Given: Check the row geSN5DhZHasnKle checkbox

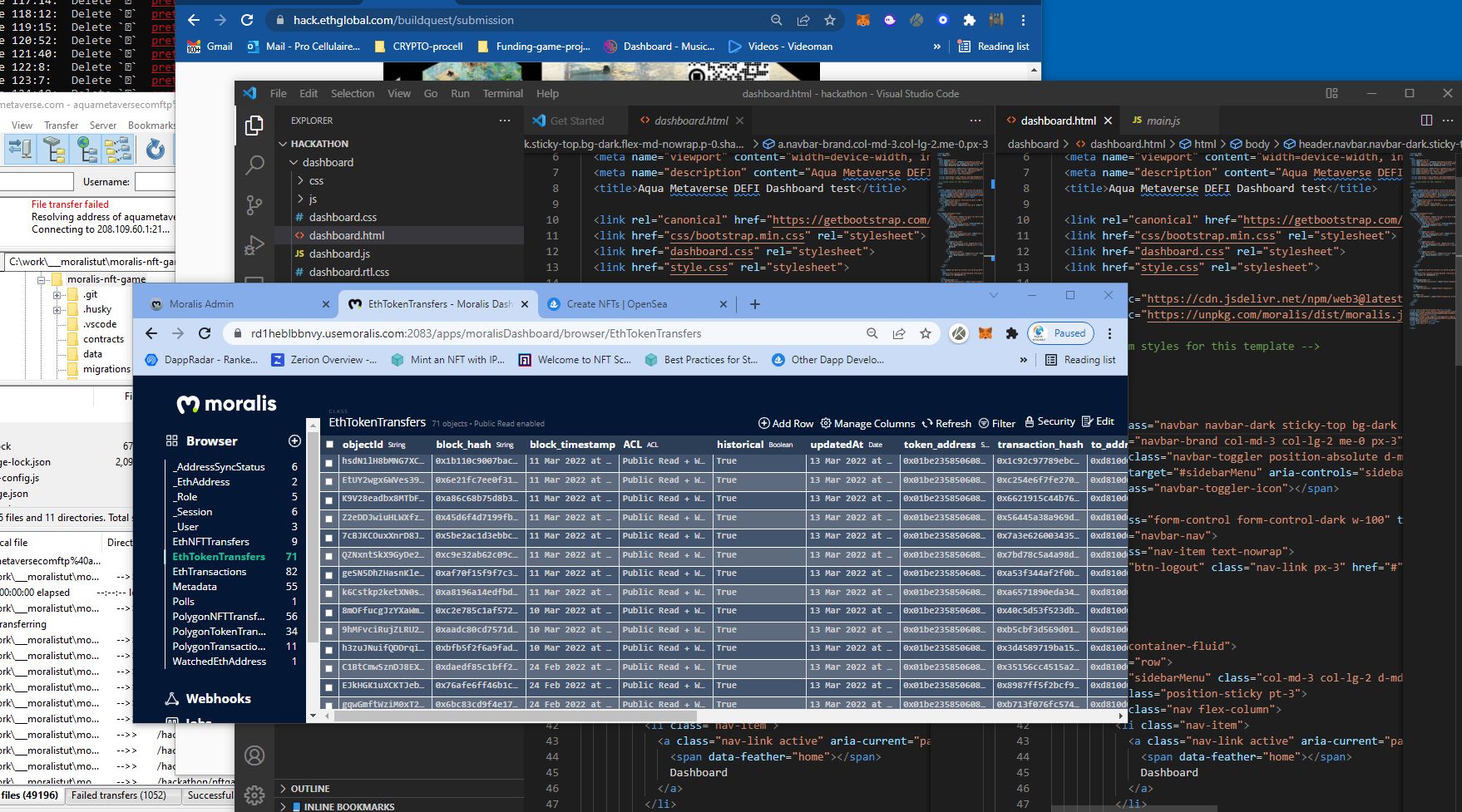Looking at the screenshot, I should coord(329,574).
